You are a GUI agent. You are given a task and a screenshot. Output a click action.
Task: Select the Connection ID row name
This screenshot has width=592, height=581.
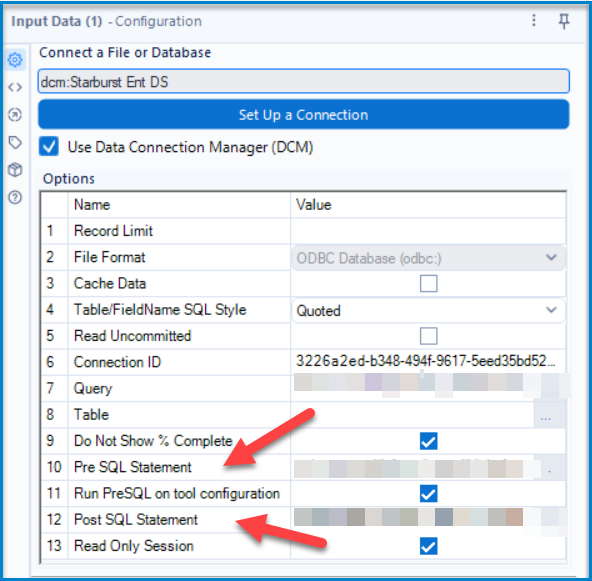pos(117,362)
